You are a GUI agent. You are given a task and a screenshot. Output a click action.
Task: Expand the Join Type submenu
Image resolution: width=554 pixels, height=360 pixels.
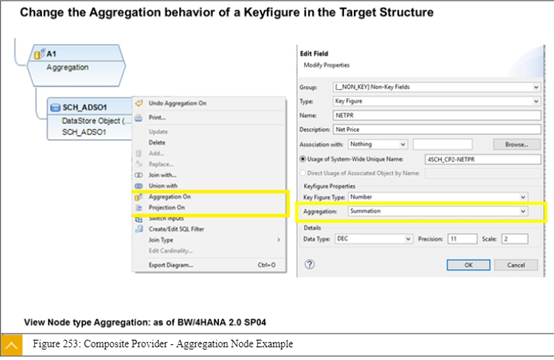[x=278, y=240]
